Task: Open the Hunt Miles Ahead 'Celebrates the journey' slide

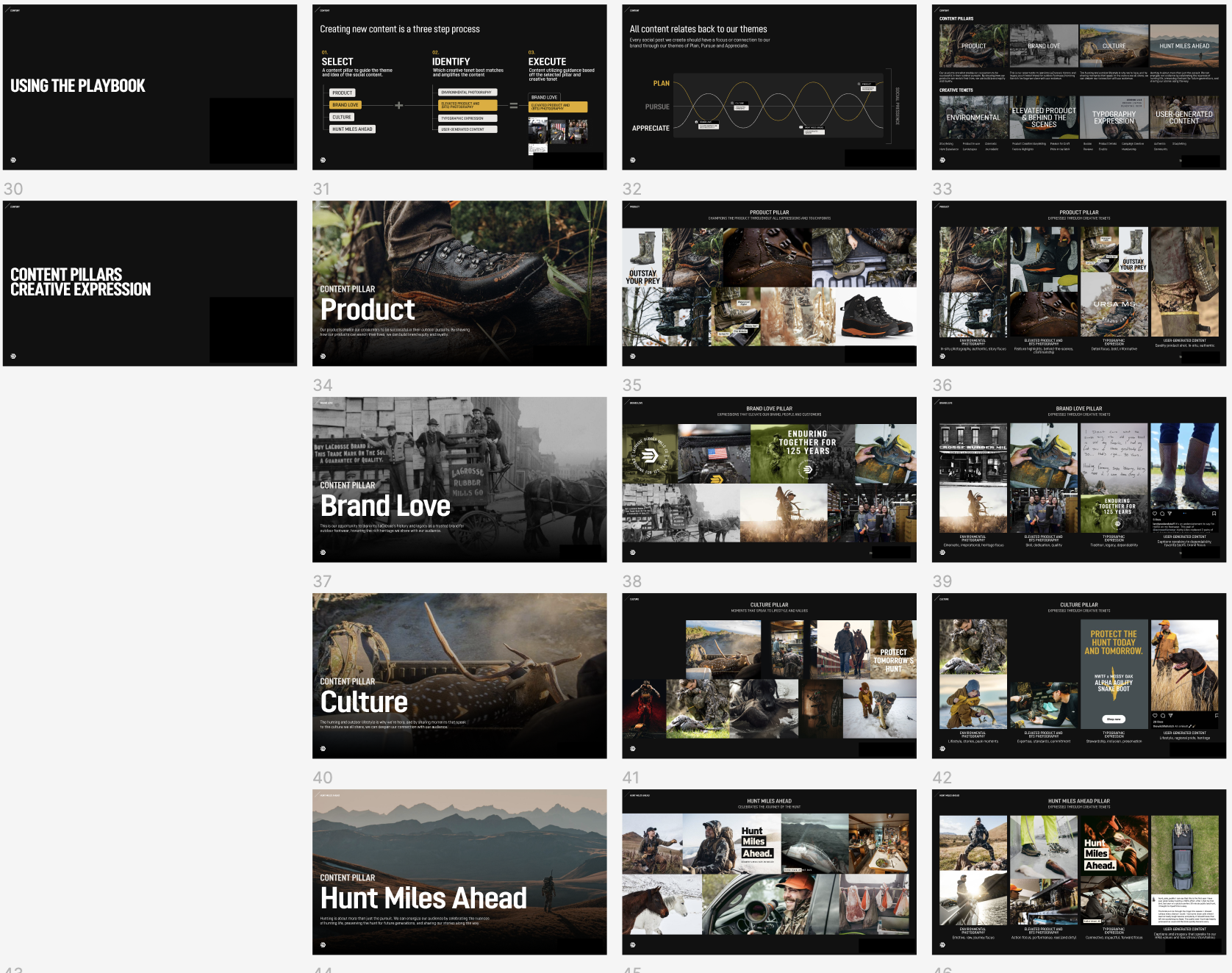Action: click(x=769, y=872)
